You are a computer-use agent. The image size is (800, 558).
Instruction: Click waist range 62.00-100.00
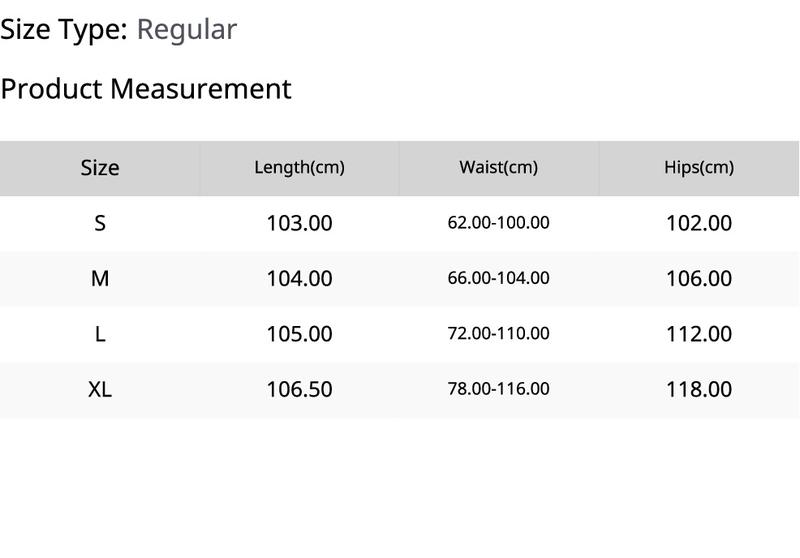pos(498,222)
